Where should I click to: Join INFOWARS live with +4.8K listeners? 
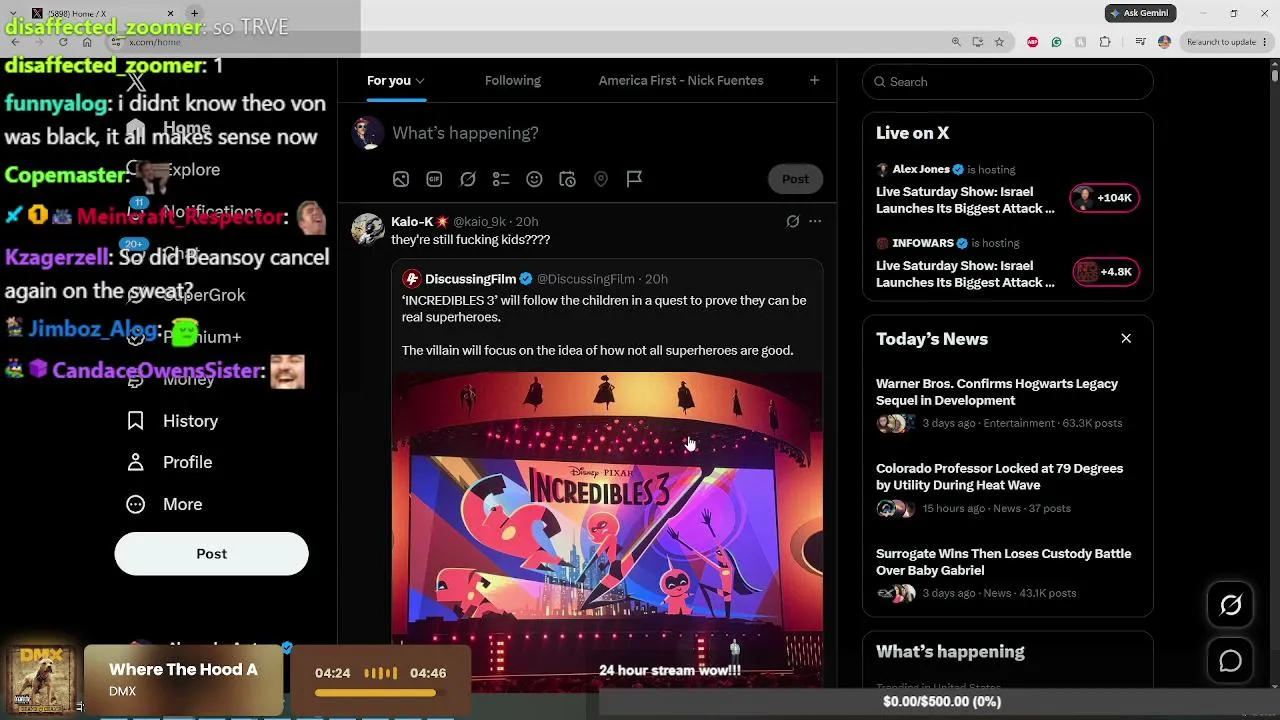point(1105,272)
